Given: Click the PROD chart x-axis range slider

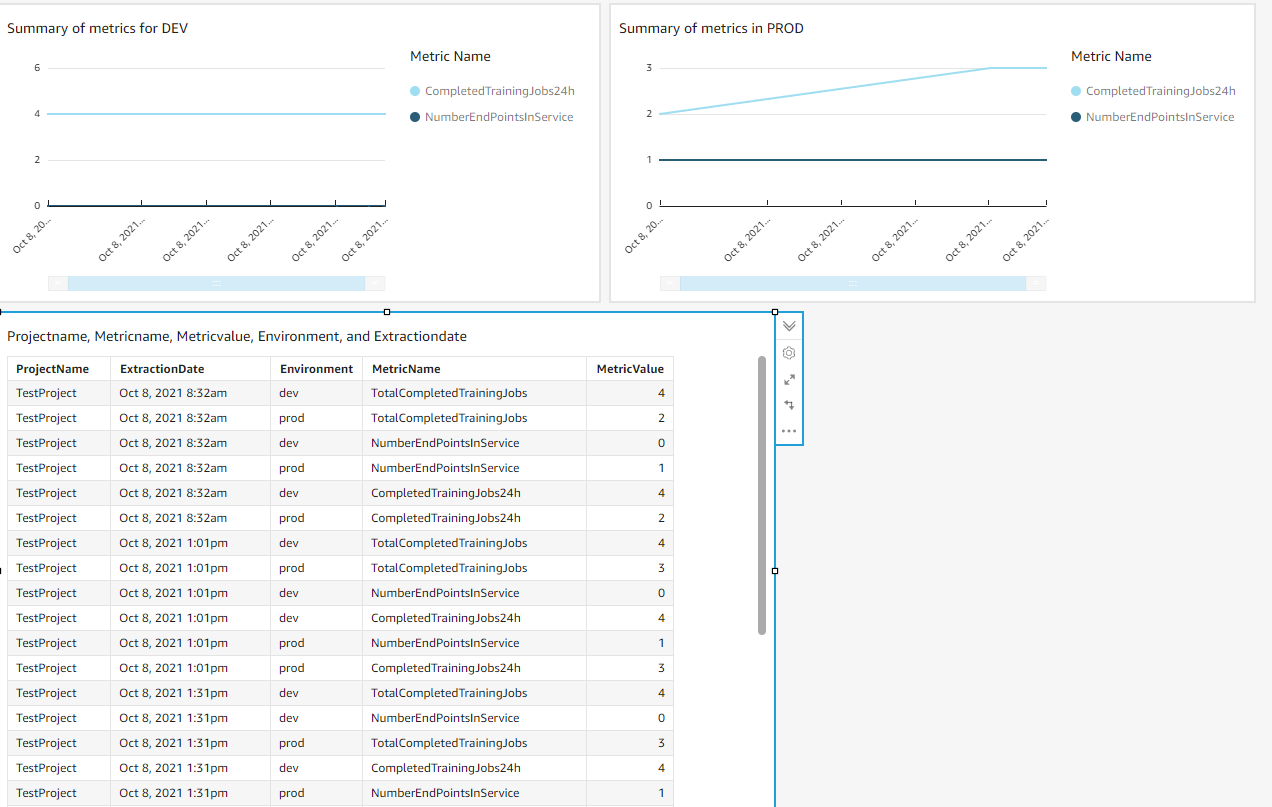Looking at the screenshot, I should (852, 284).
